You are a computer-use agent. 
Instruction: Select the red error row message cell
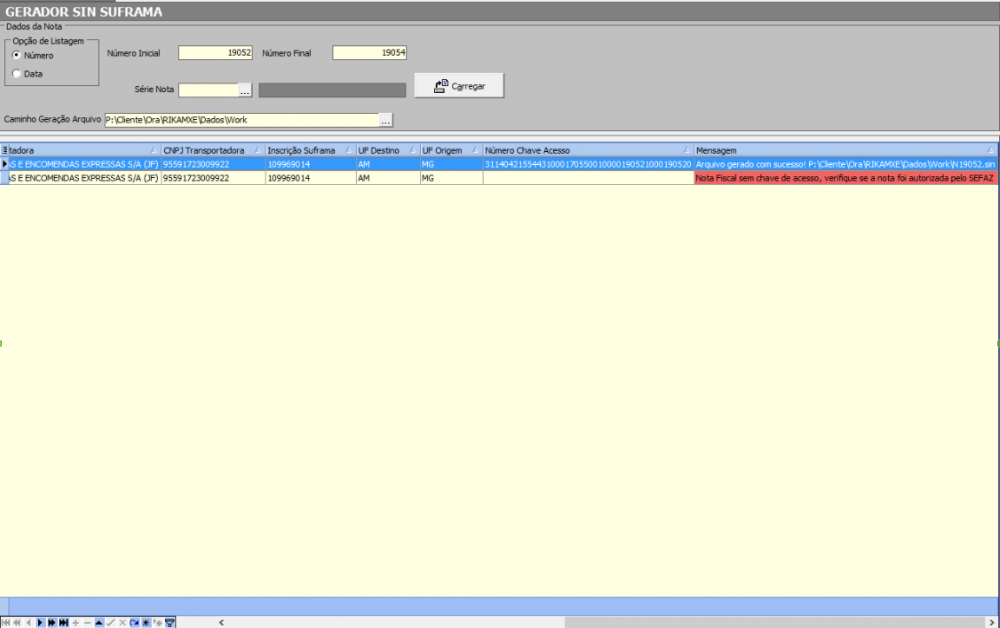[845, 178]
